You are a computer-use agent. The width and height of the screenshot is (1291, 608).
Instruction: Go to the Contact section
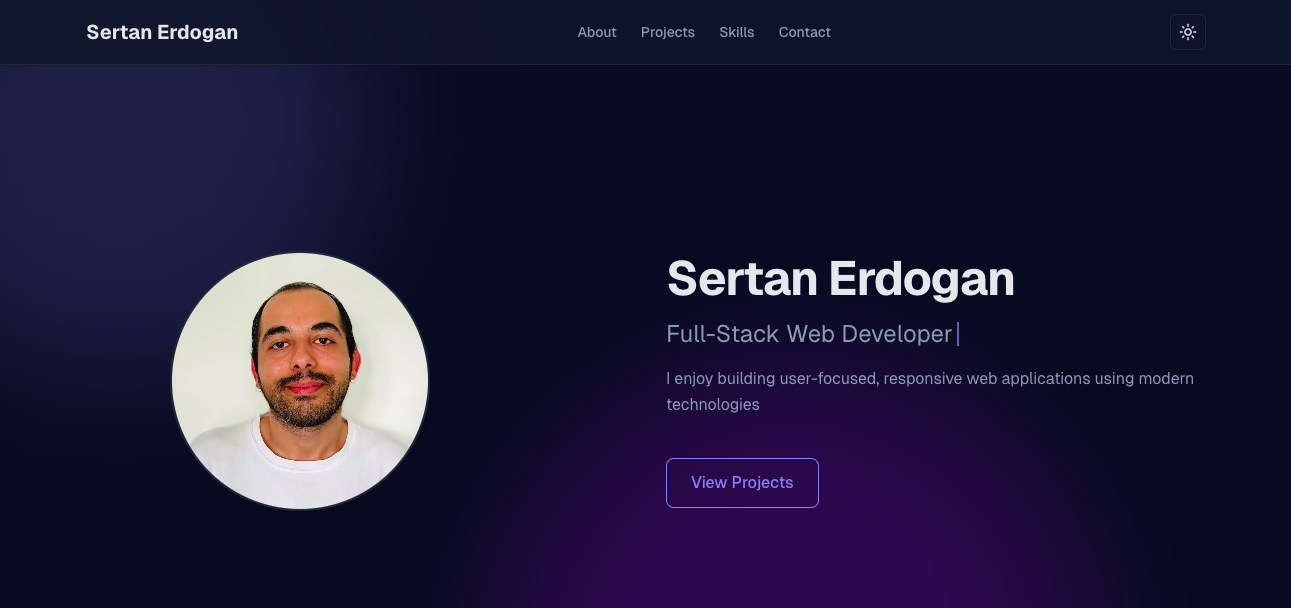click(x=804, y=32)
